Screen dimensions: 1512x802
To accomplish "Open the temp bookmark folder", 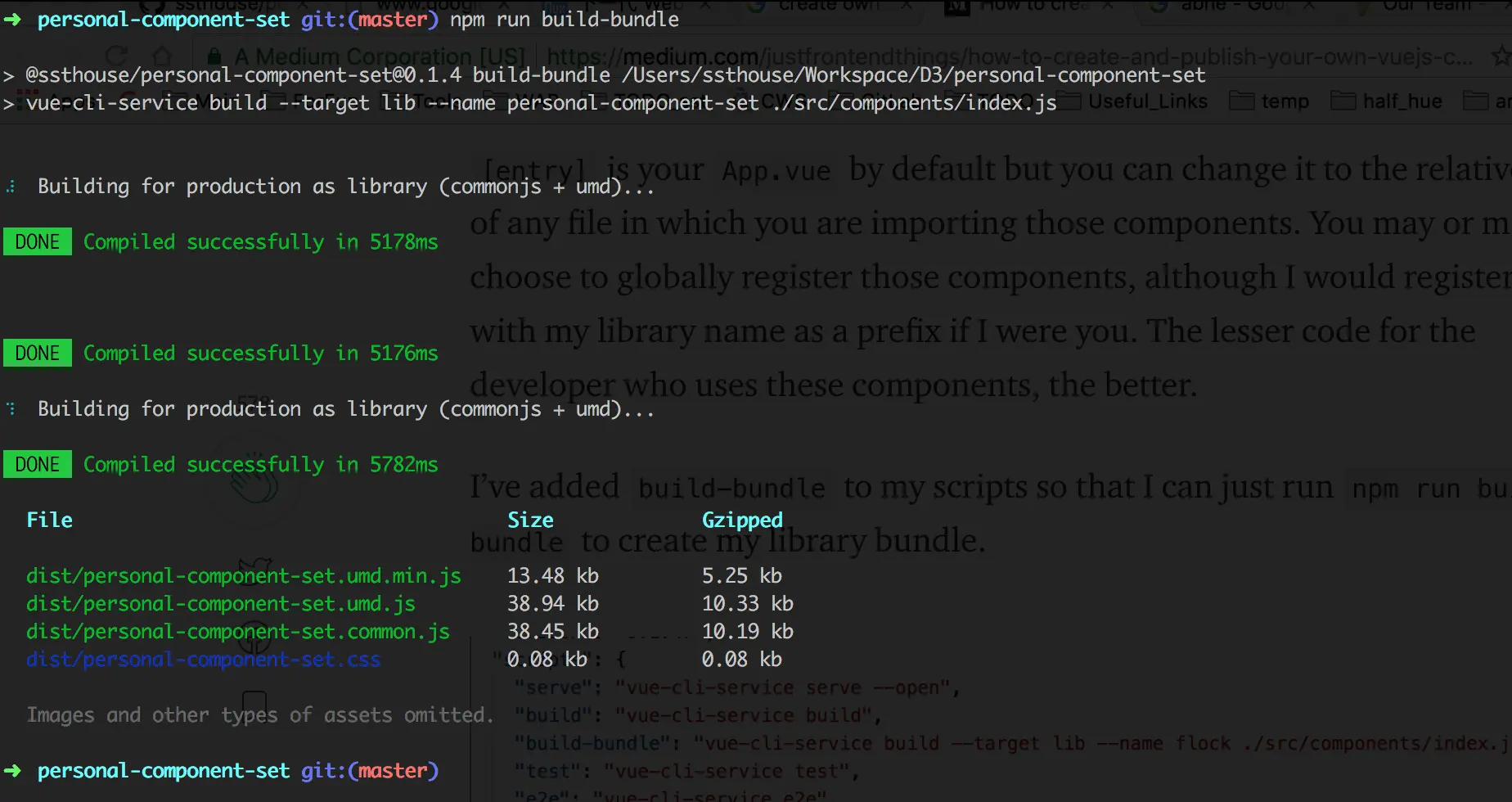I will tap(1270, 101).
